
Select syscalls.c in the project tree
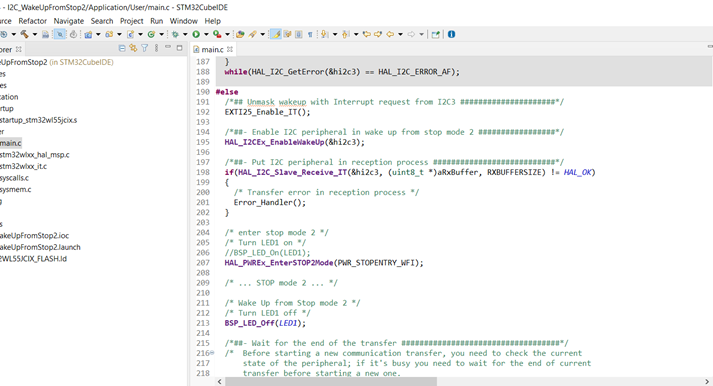tap(14, 178)
